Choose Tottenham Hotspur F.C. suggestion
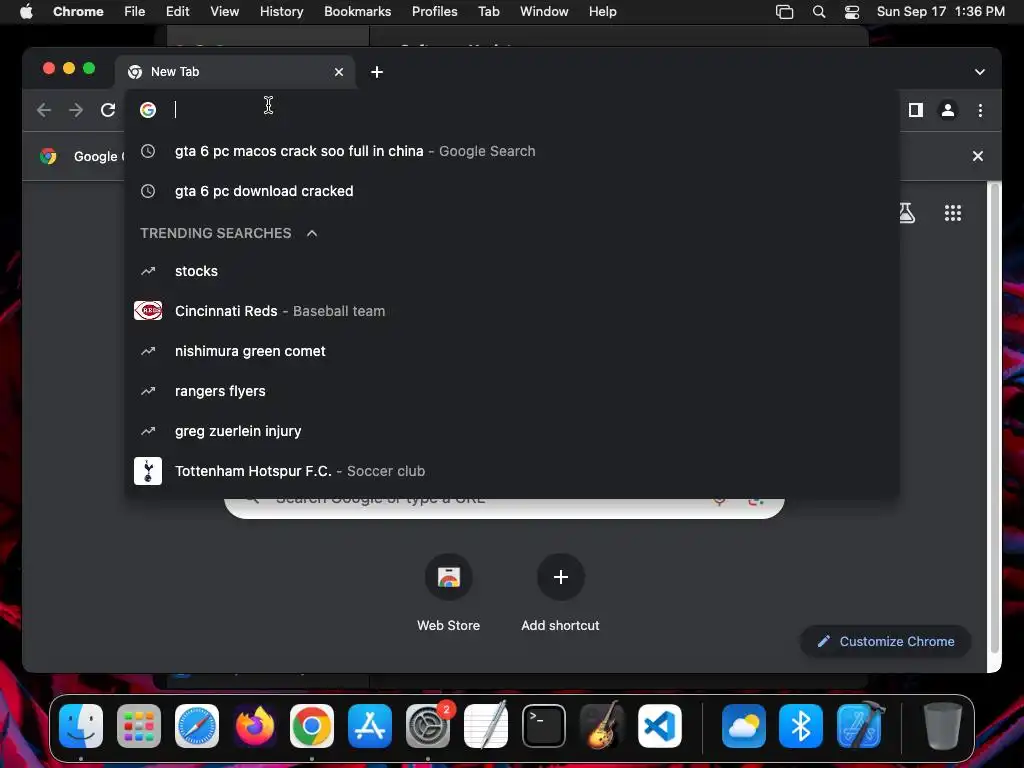Viewport: 1024px width, 768px height. (x=512, y=471)
